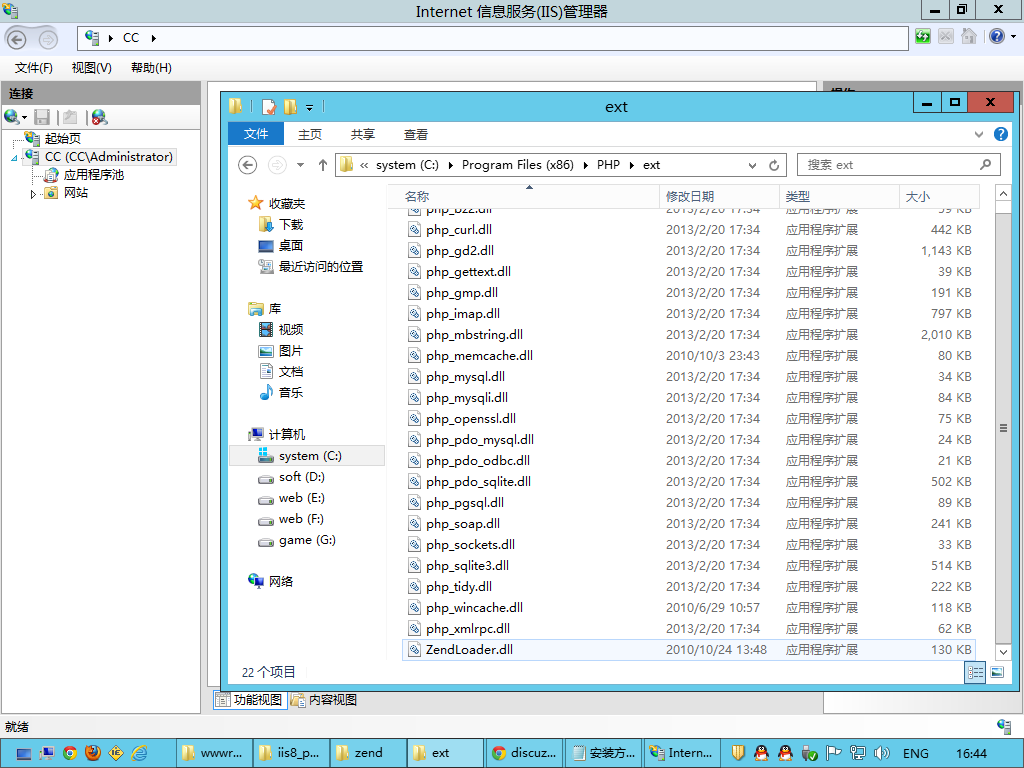Click the arrow after PHP in breadcrumb
The image size is (1024, 768).
coord(632,165)
